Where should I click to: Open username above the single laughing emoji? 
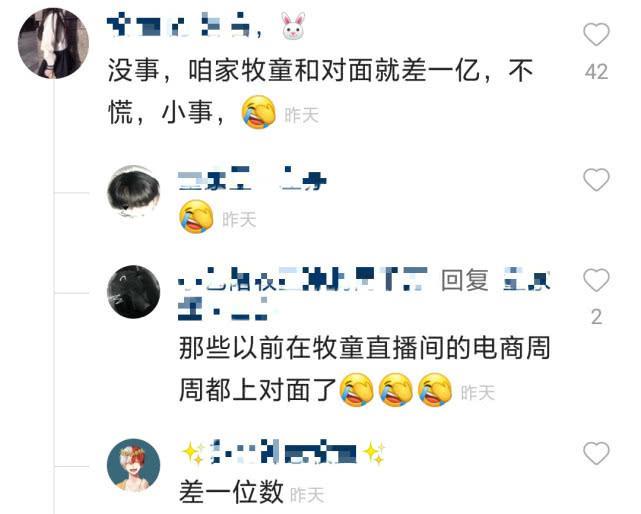pyautogui.click(x=252, y=179)
